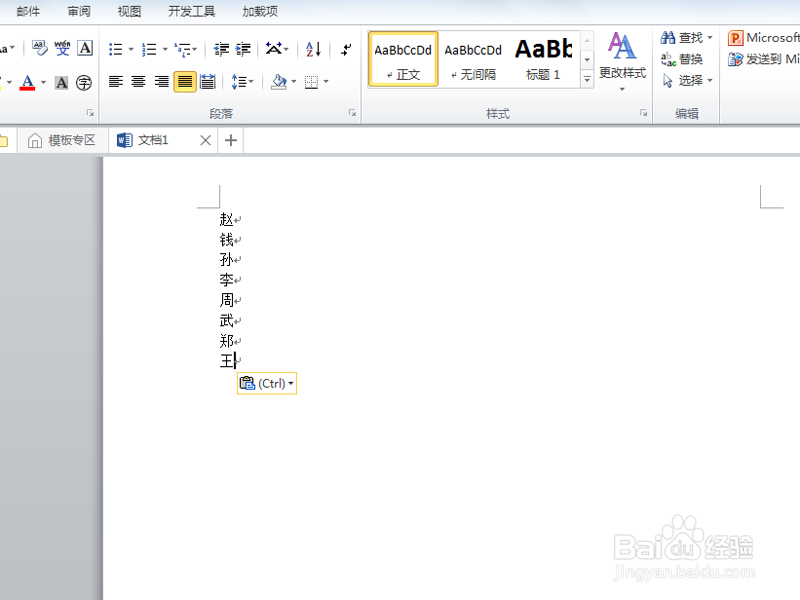Click 发送到 Mi... button

(764, 59)
